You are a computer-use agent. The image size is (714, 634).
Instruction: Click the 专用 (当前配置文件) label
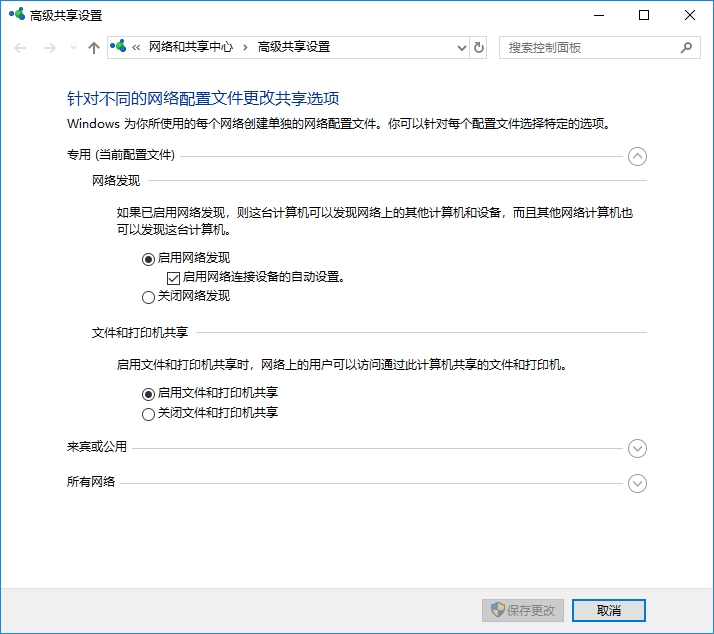pos(121,155)
